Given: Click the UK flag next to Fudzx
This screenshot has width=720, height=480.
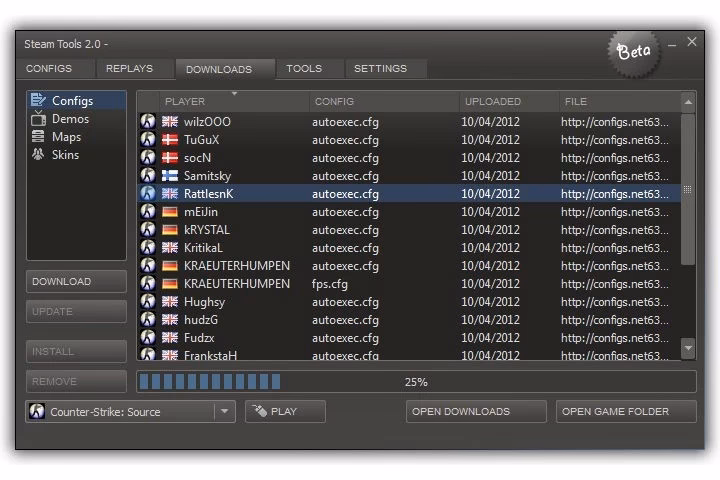Looking at the screenshot, I should click(x=170, y=338).
